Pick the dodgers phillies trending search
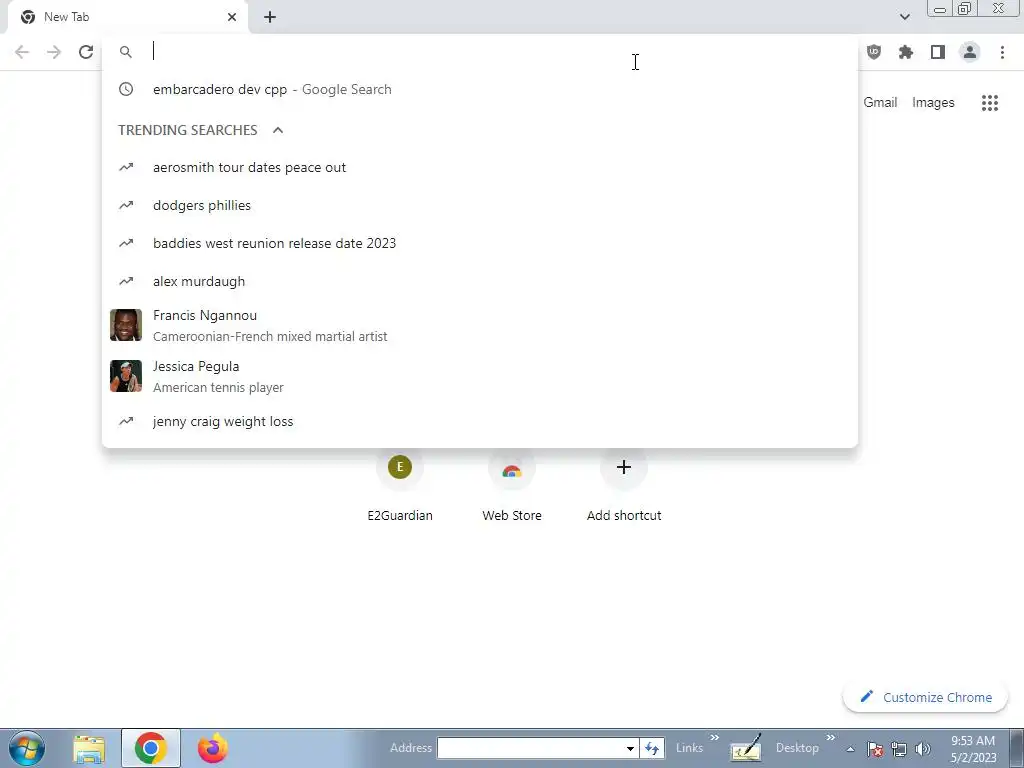 point(480,206)
